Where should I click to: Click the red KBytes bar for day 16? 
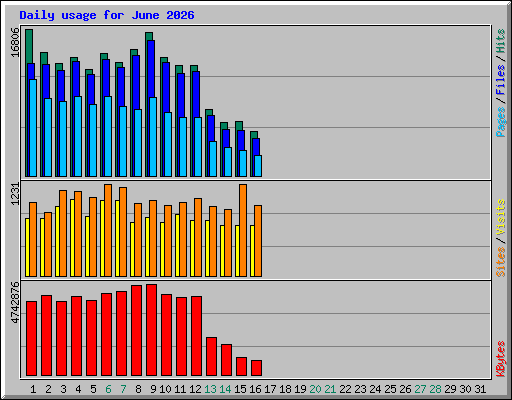pos(257,368)
